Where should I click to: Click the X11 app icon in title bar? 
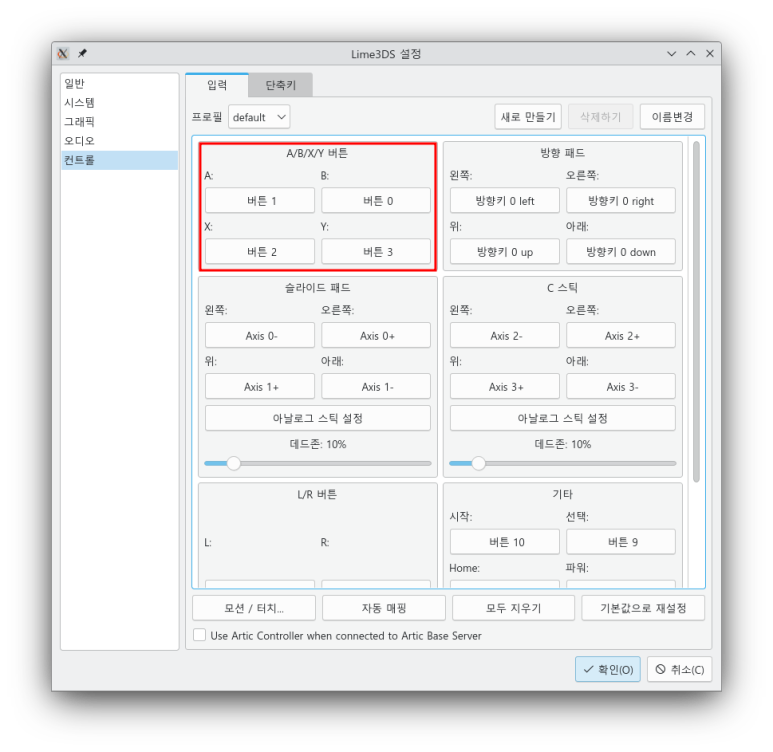tap(63, 53)
